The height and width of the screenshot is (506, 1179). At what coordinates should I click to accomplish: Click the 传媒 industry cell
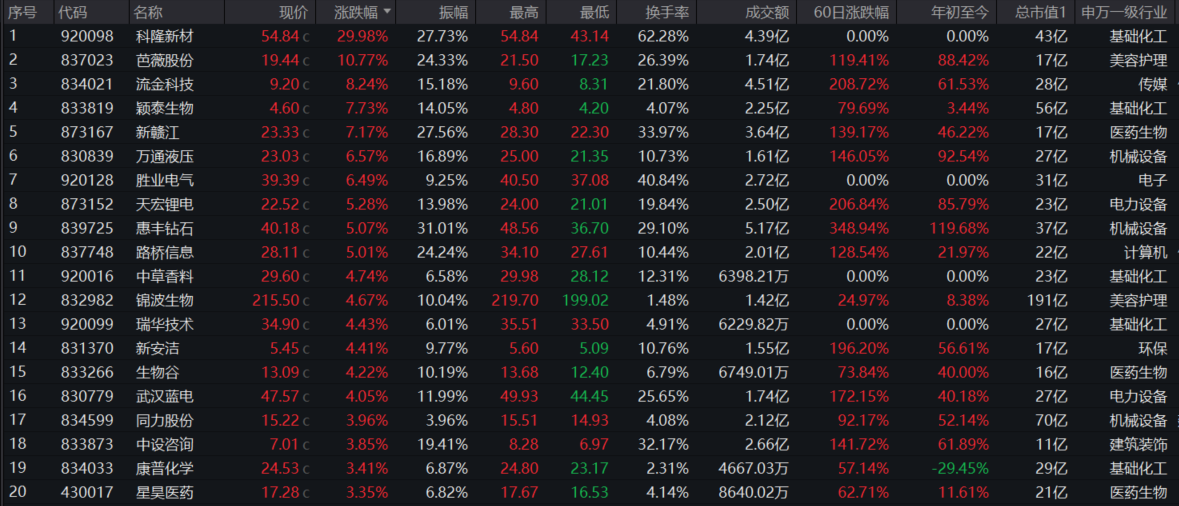(x=1153, y=84)
